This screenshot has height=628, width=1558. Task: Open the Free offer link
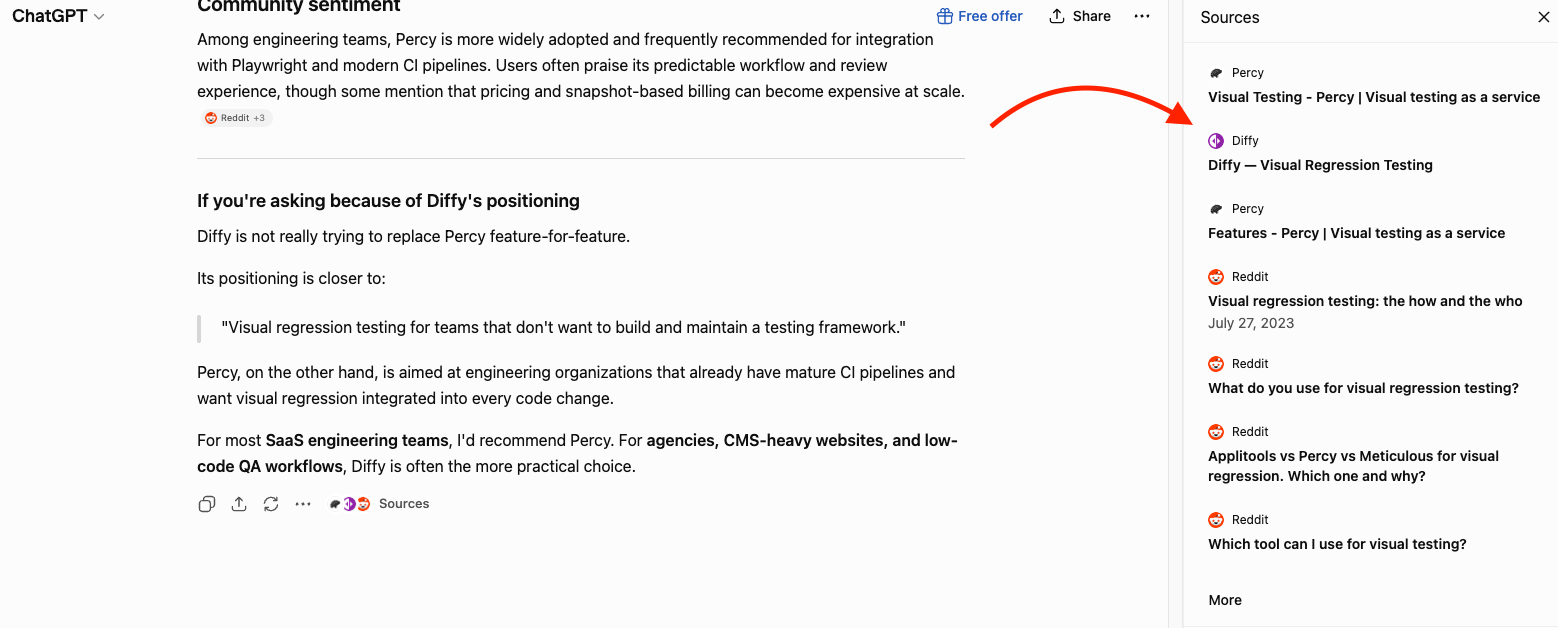point(980,16)
